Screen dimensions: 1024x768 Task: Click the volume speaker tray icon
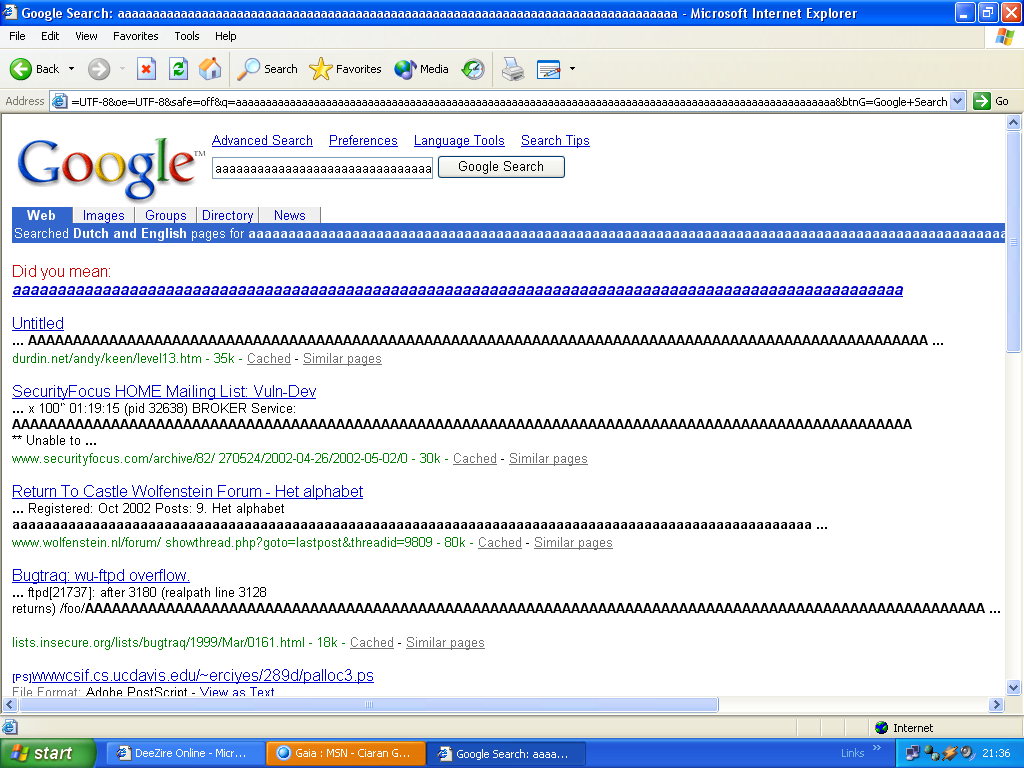tap(967, 753)
